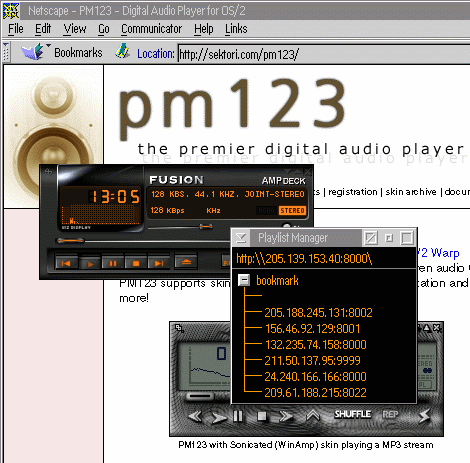The width and height of the screenshot is (470, 463).
Task: Click the Sonicated skin play arrow icon
Action: pos(218,417)
